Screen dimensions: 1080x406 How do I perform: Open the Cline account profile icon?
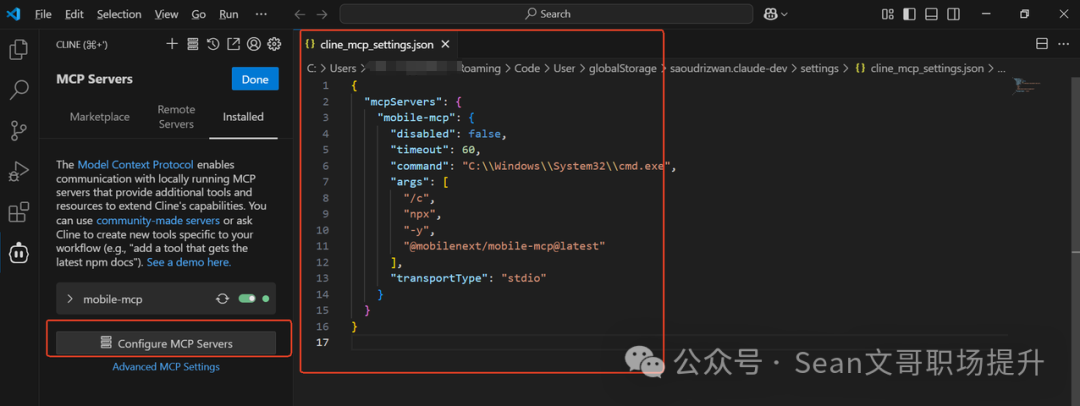(253, 44)
